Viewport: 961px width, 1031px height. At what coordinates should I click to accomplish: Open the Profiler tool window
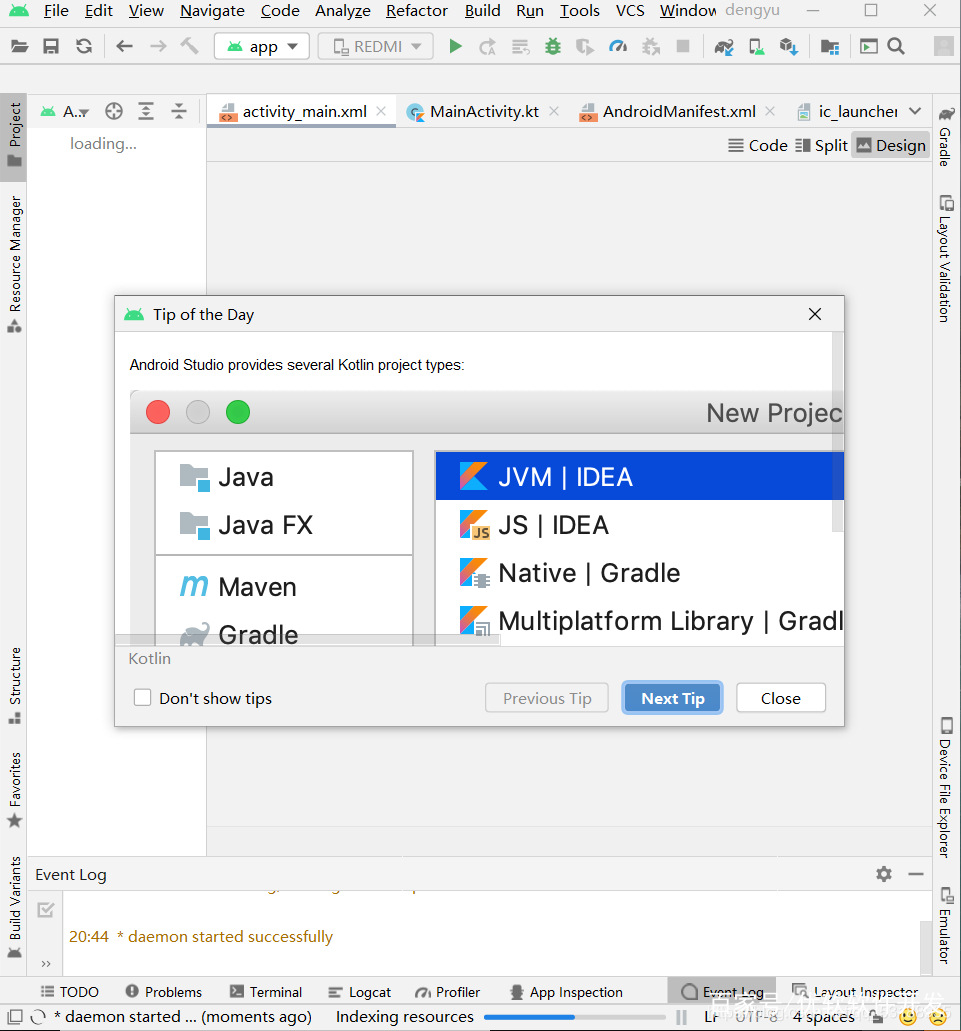pos(448,992)
